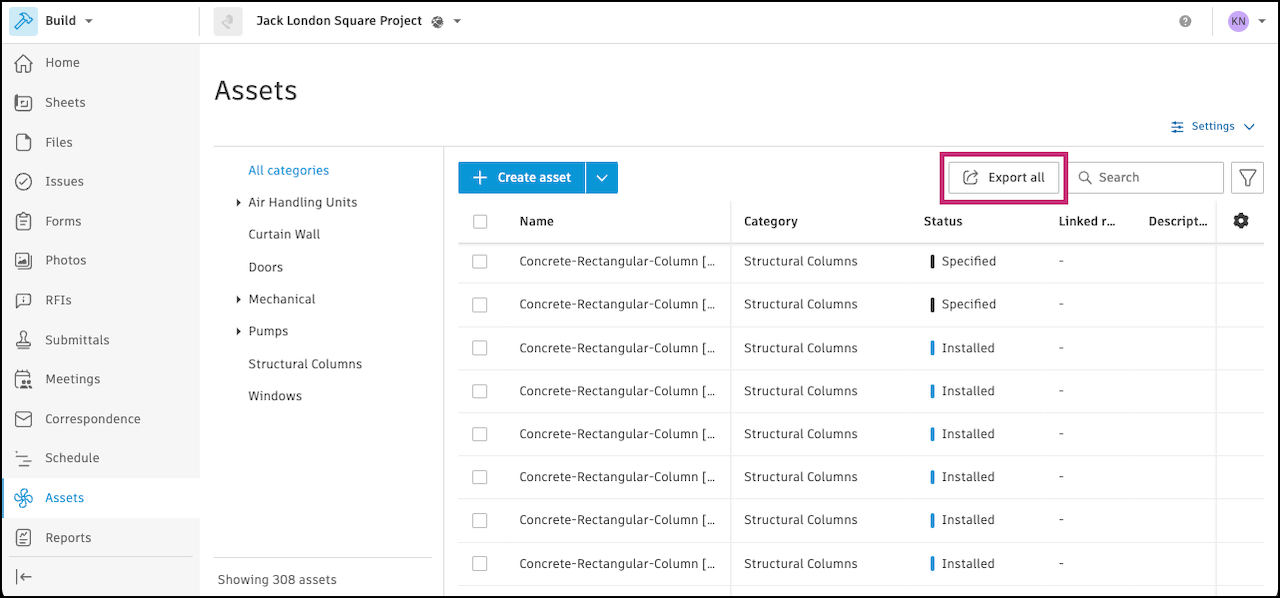The image size is (1280, 598).
Task: Click the help question mark icon
Action: (x=1185, y=21)
